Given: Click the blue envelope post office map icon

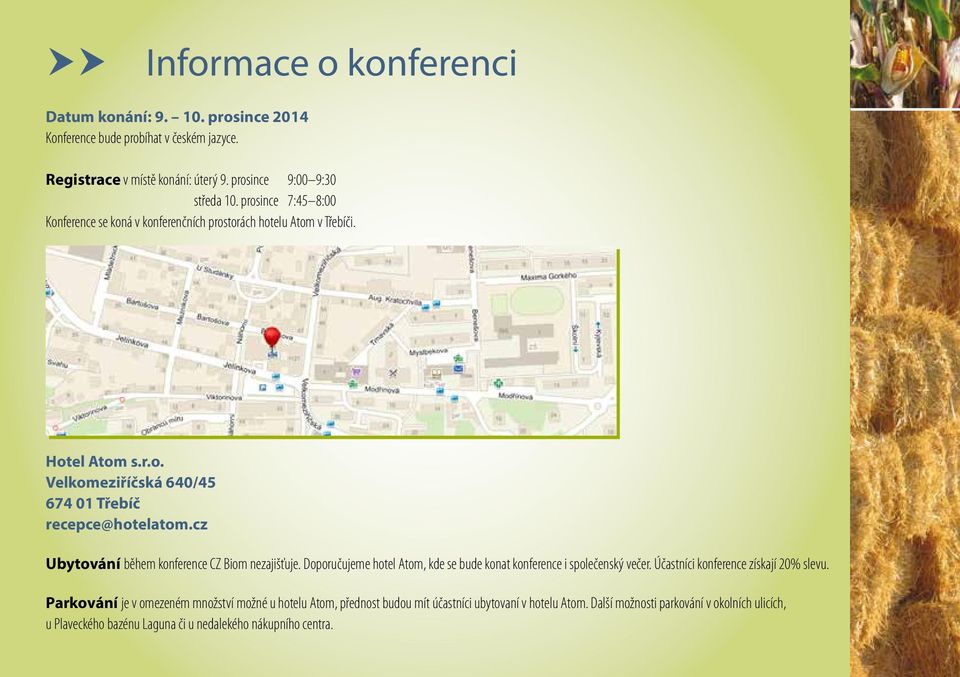Looking at the screenshot, I should click(459, 368).
